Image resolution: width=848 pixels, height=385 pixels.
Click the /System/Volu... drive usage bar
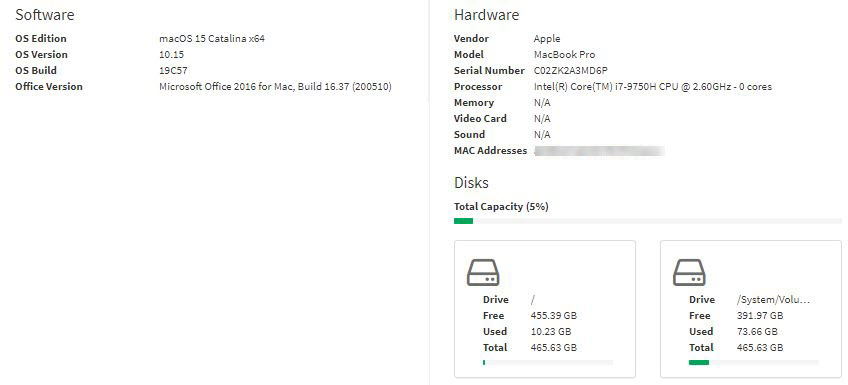coord(754,362)
